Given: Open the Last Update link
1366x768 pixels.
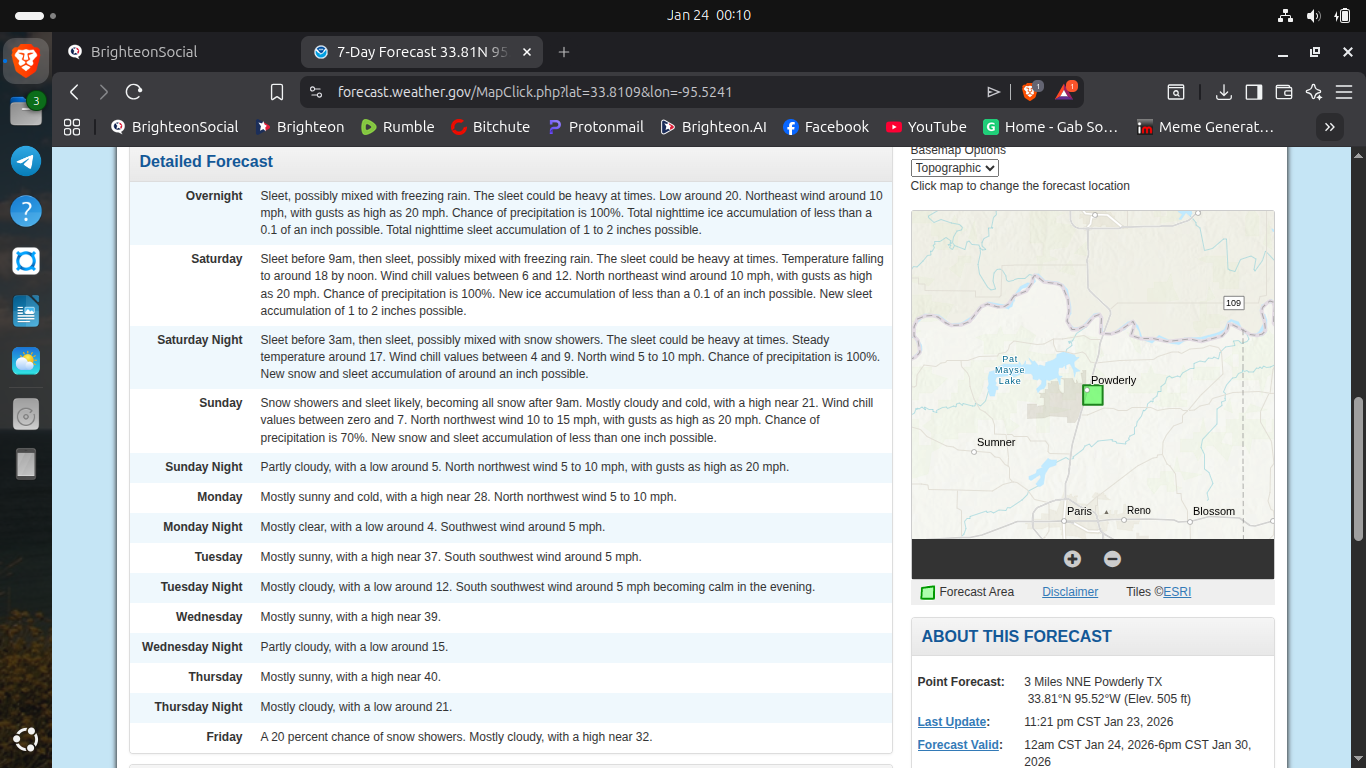Looking at the screenshot, I should 952,722.
